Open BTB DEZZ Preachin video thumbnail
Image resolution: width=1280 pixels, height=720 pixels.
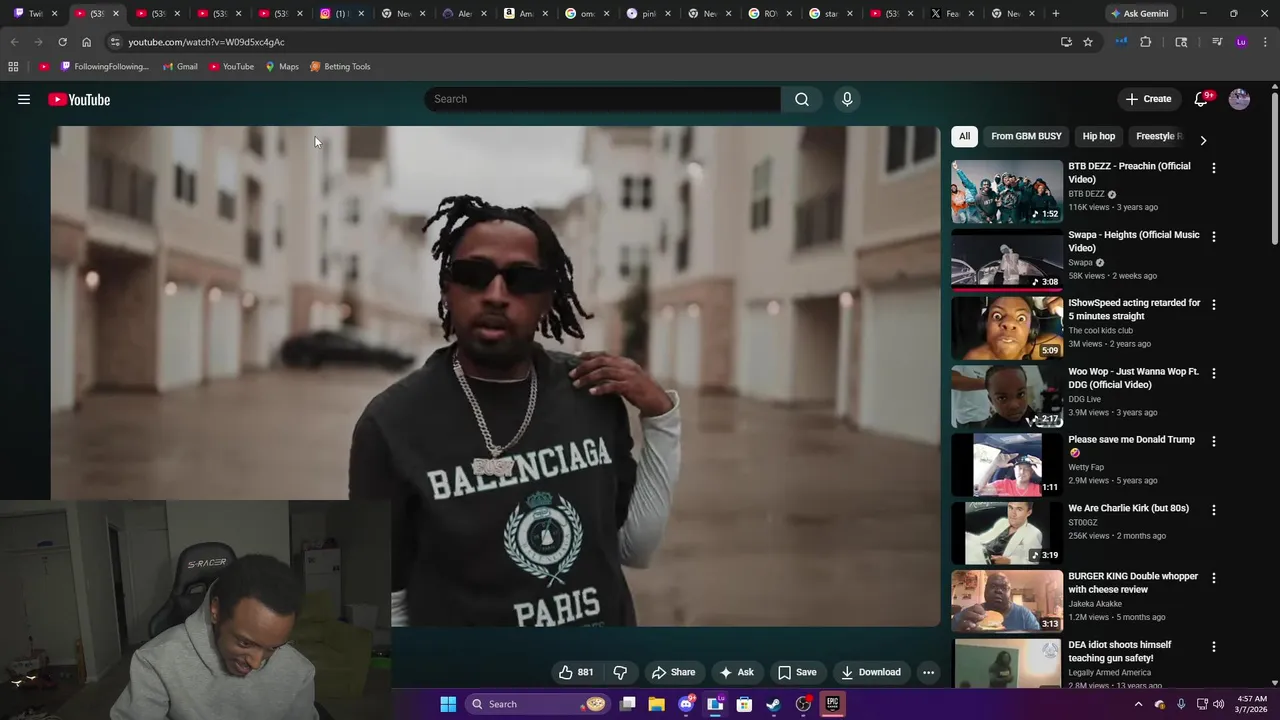tap(1007, 192)
